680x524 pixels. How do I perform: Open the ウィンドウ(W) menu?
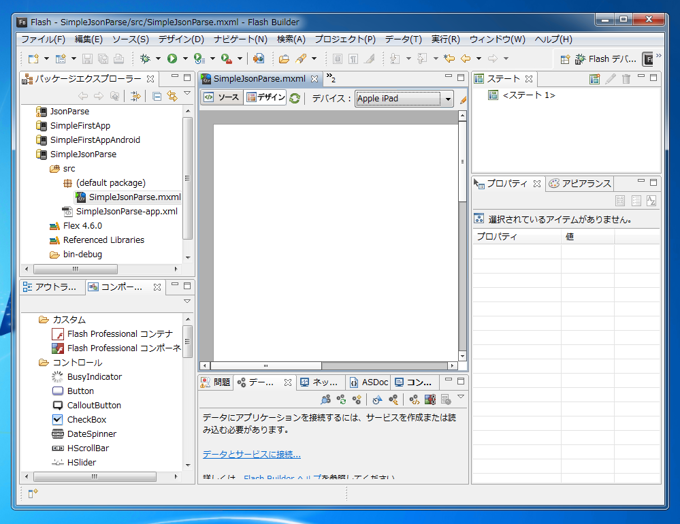(x=497, y=39)
